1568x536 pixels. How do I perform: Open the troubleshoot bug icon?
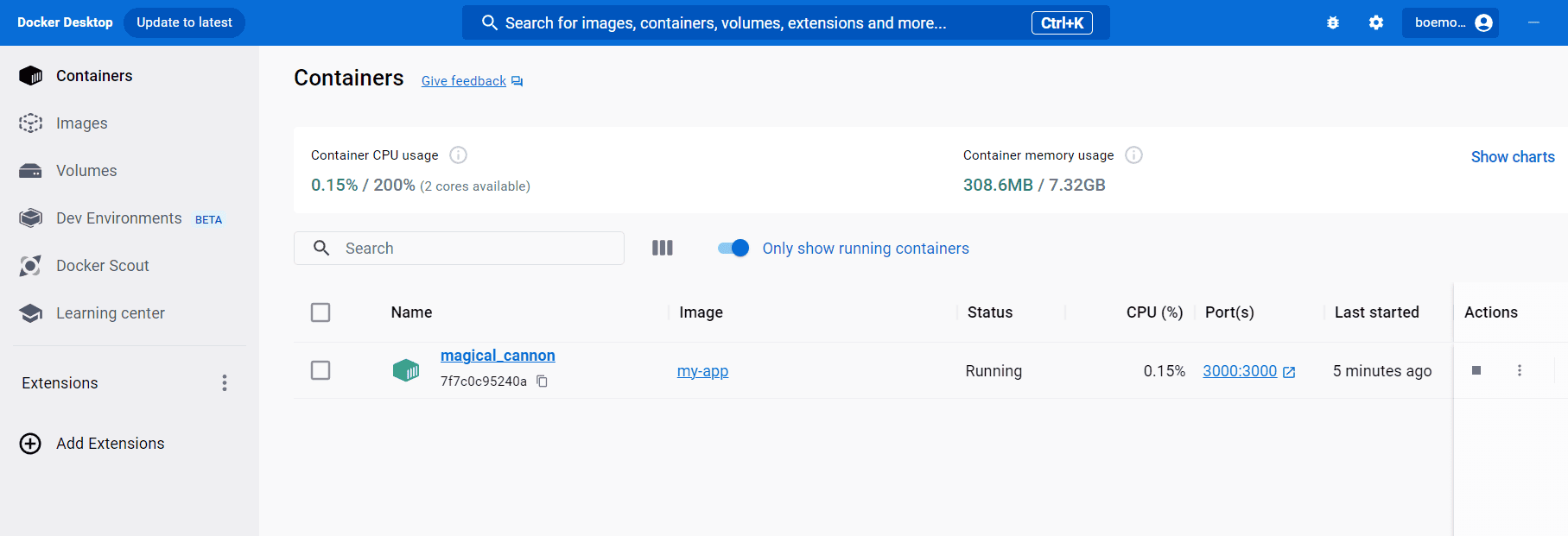point(1333,22)
